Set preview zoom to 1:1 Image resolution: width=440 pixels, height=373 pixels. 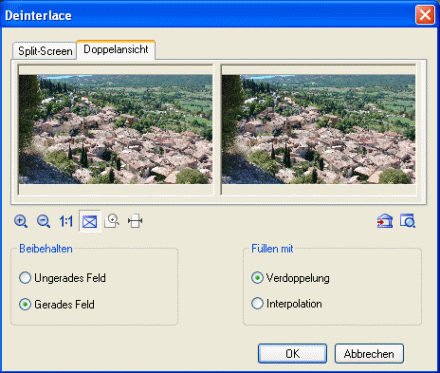(66, 221)
